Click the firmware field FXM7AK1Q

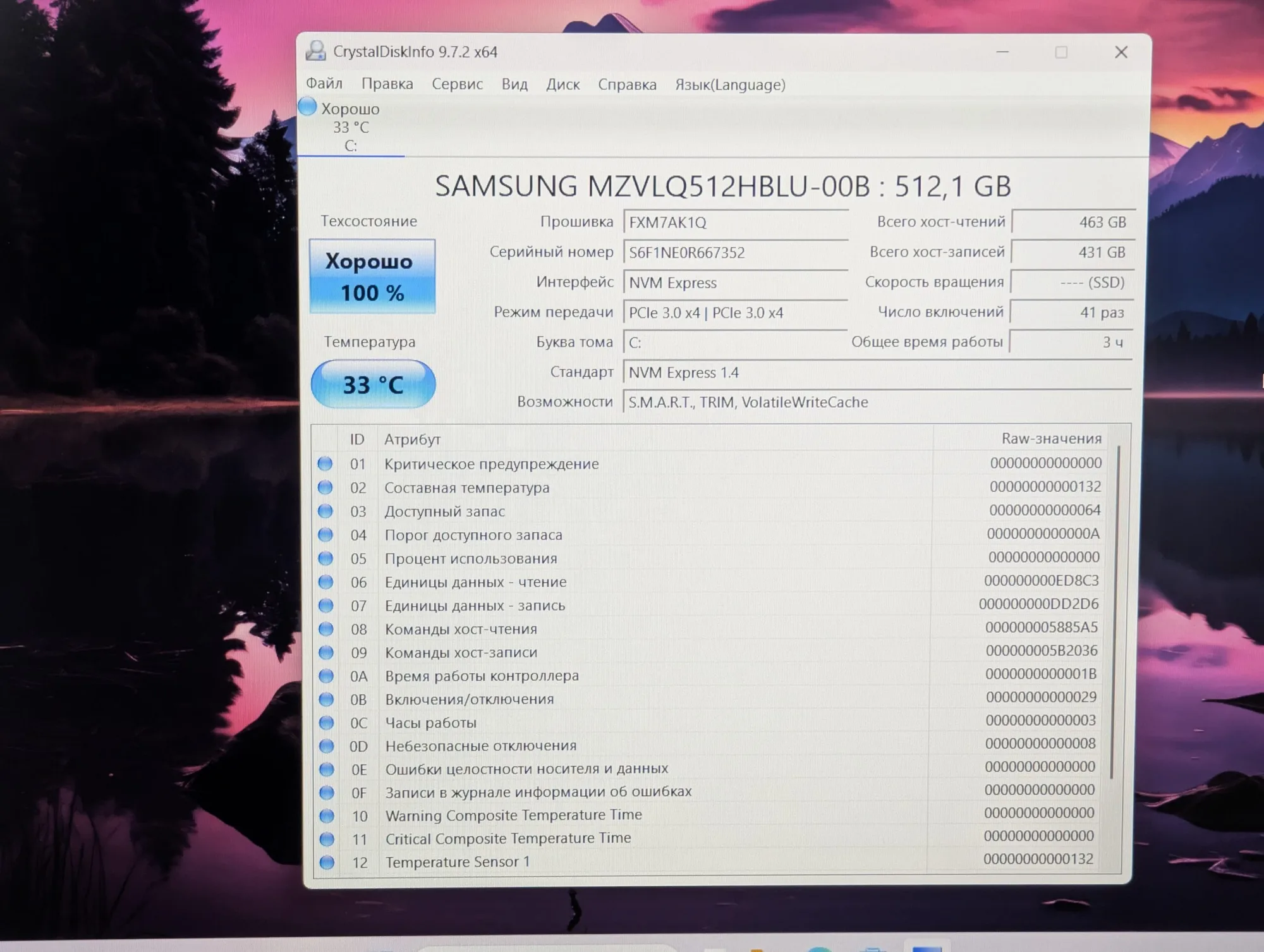pos(735,223)
